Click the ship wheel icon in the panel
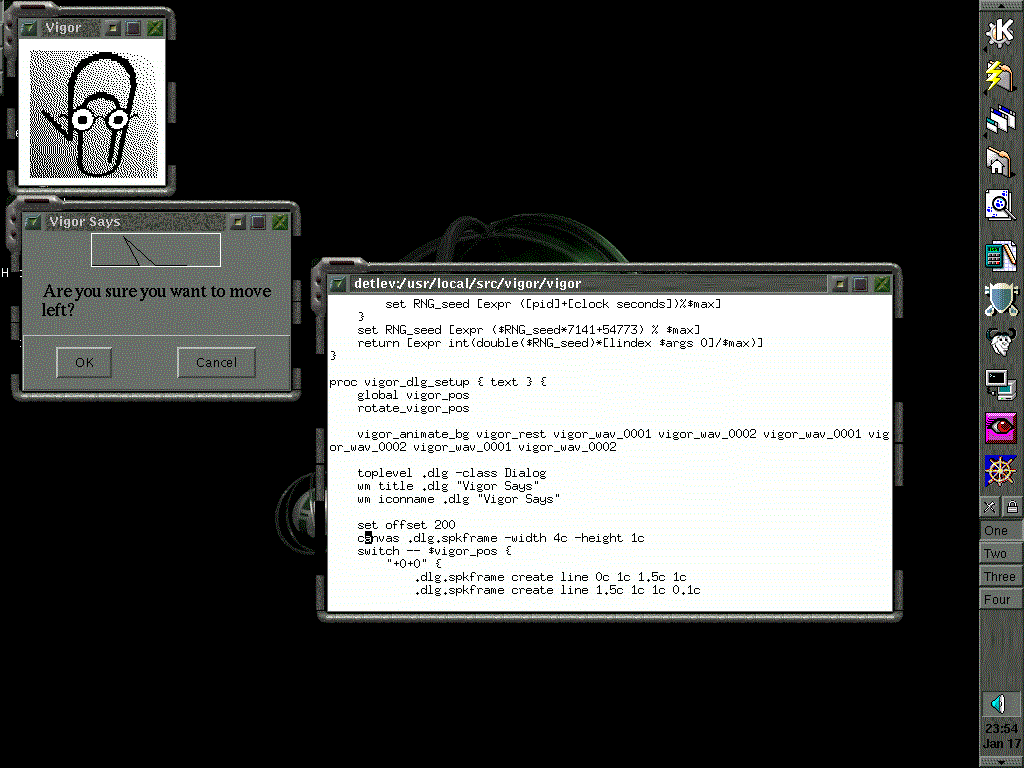Image resolution: width=1024 pixels, height=768 pixels. click(x=1000, y=469)
